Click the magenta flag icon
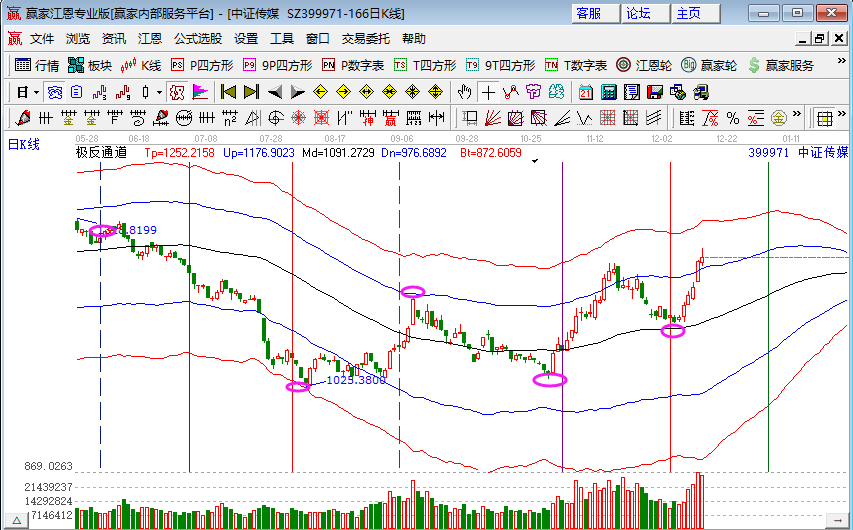 pyautogui.click(x=200, y=93)
